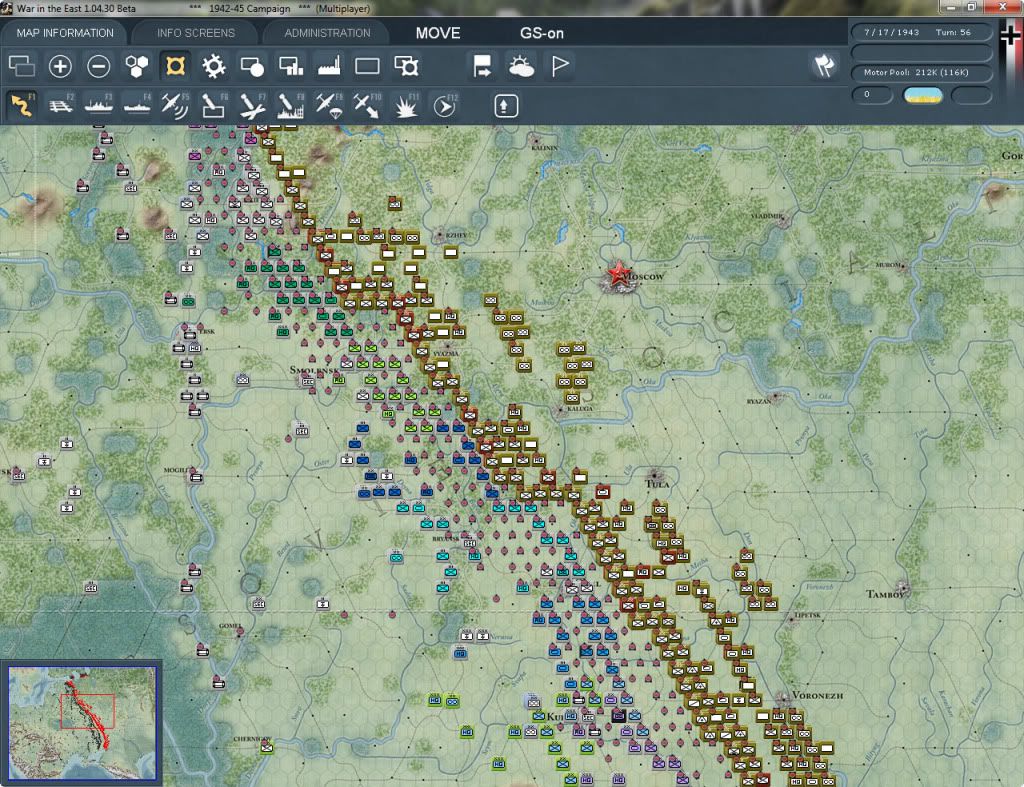Select the F4 ship mode
This screenshot has height=787, width=1024.
point(137,105)
